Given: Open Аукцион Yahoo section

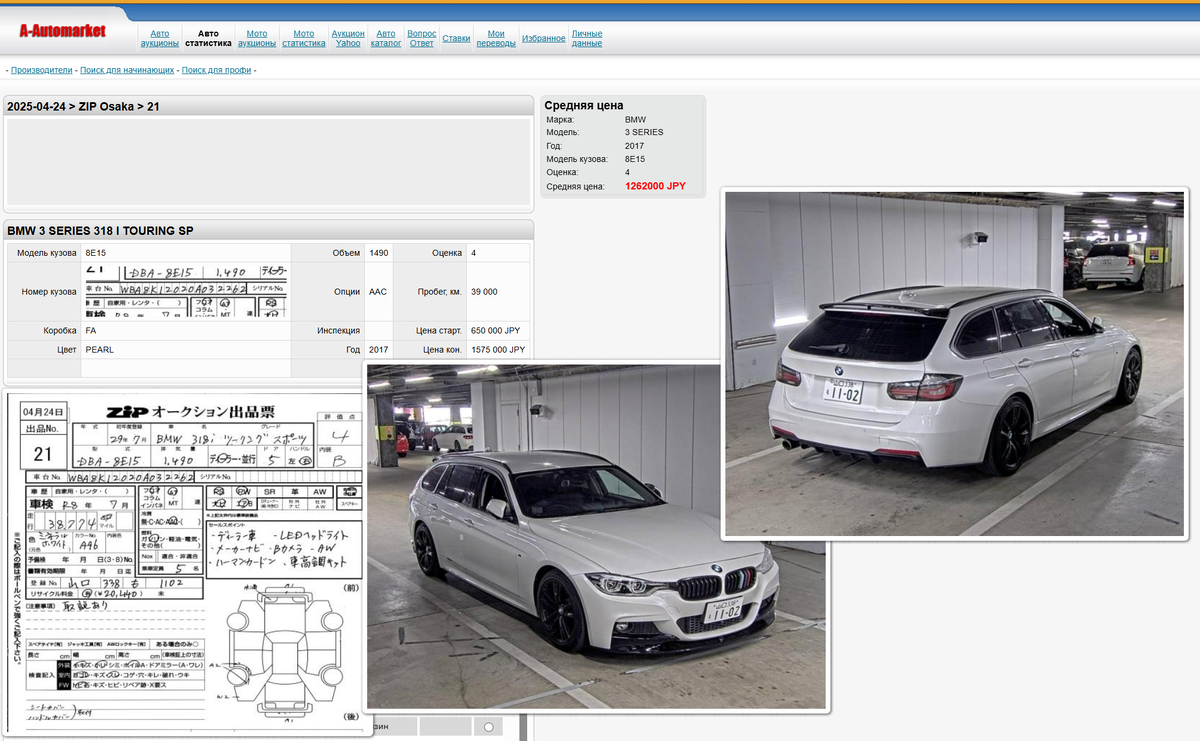Looking at the screenshot, I should click(348, 38).
